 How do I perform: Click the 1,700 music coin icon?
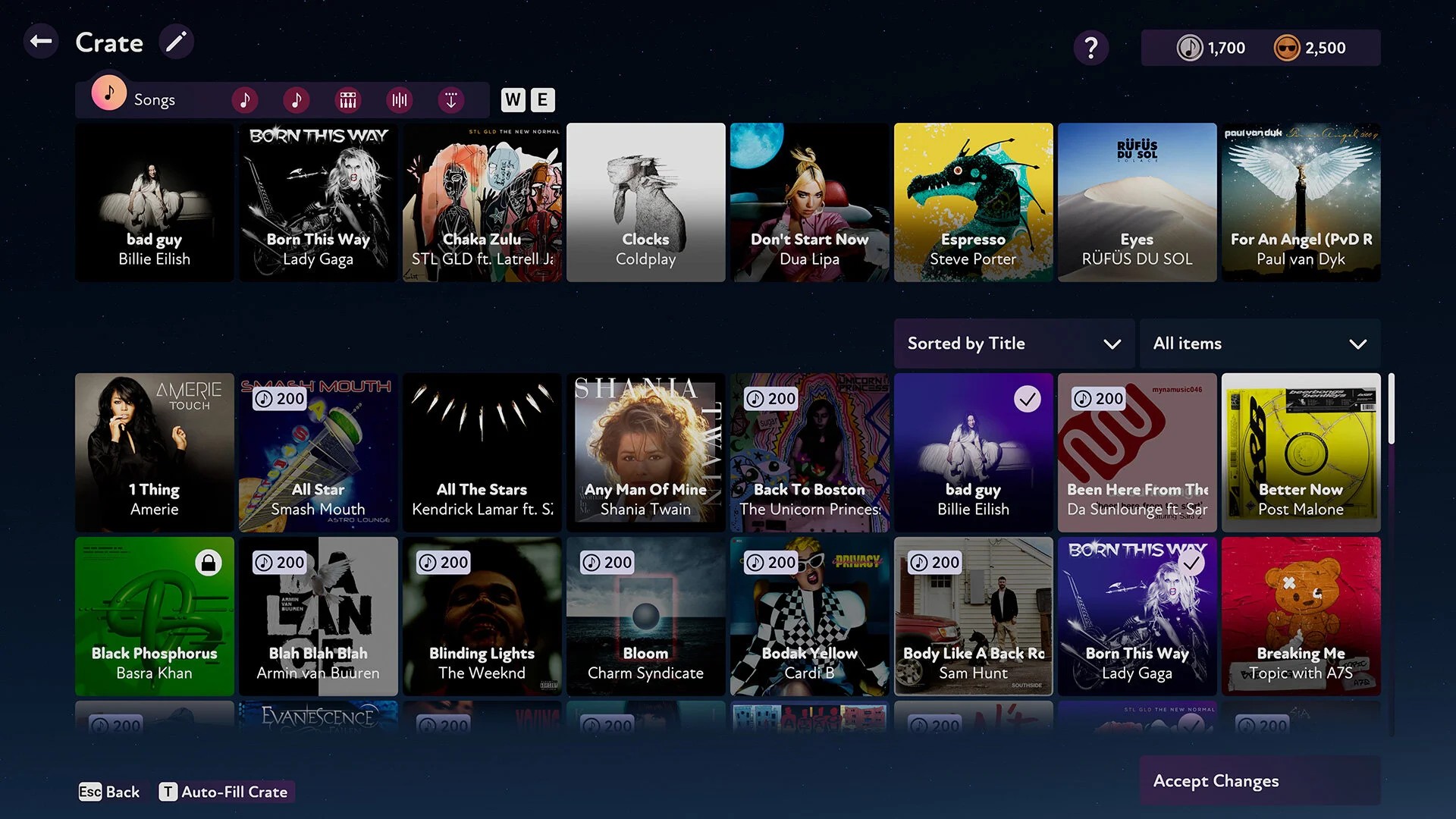[x=1189, y=48]
